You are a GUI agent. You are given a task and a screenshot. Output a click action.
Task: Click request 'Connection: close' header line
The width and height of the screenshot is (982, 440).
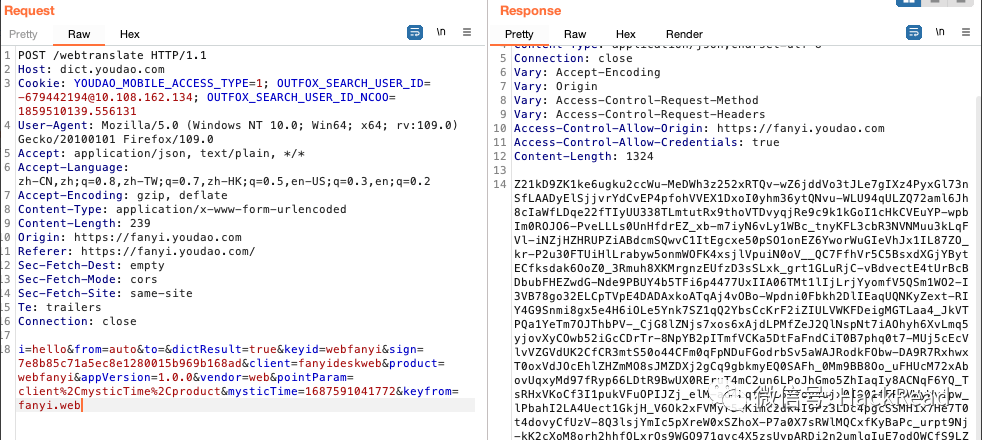point(77,321)
